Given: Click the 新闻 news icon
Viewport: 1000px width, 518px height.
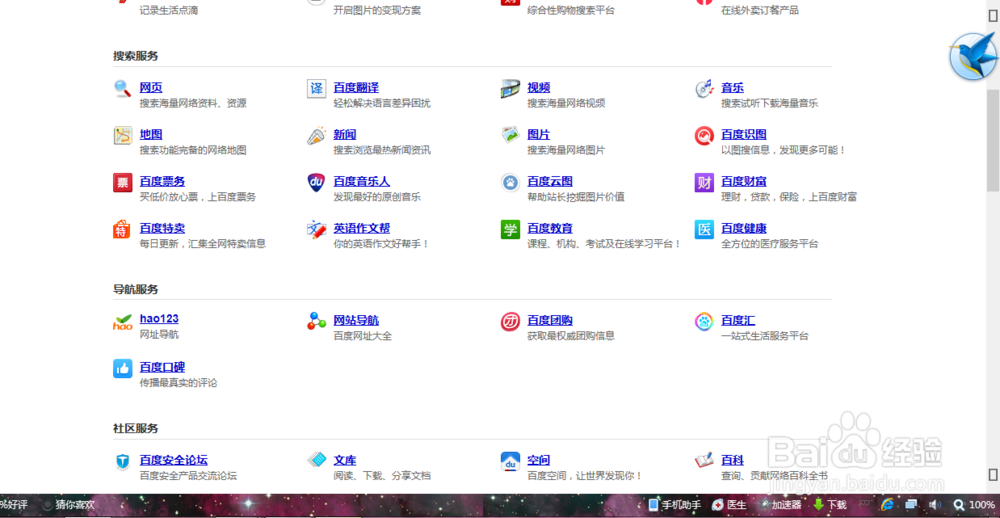Looking at the screenshot, I should tap(316, 135).
